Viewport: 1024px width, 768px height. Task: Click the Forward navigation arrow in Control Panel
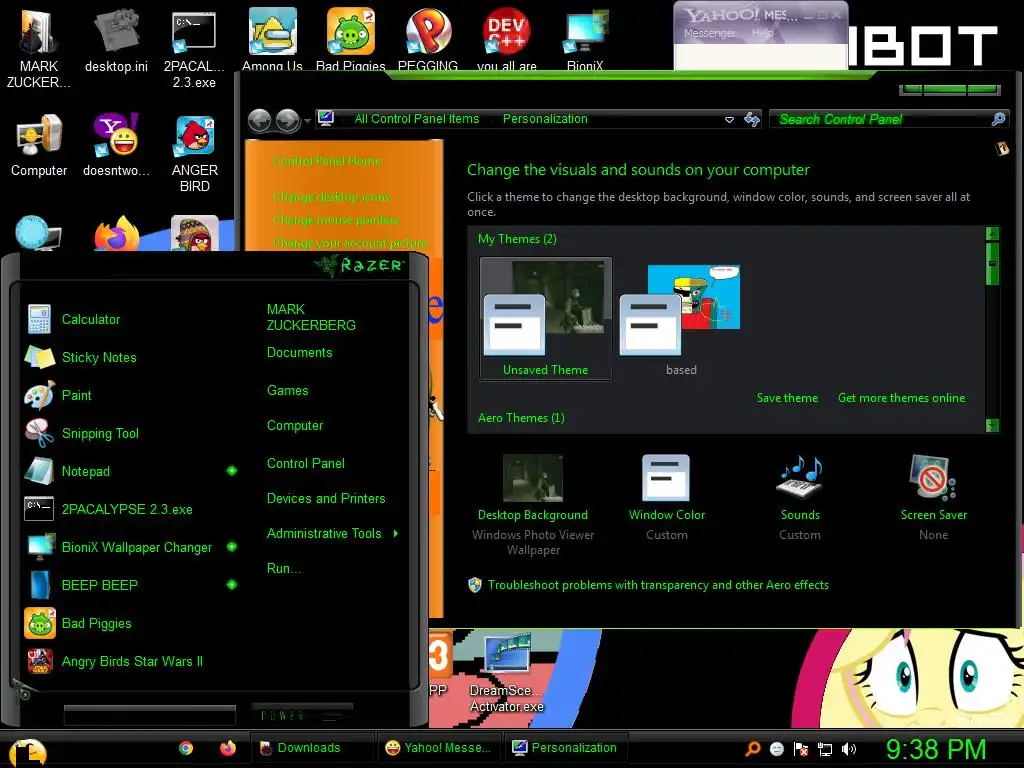[x=287, y=120]
